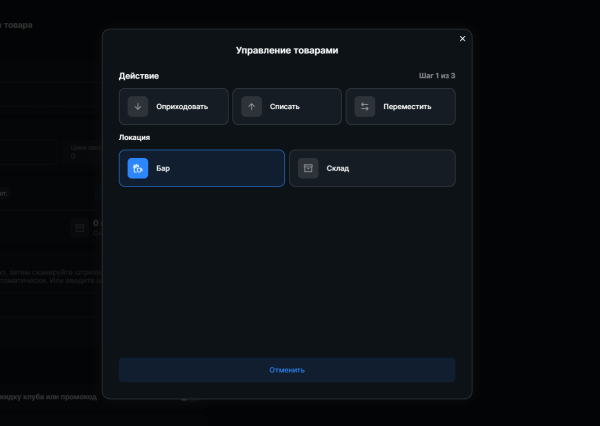
Task: Click the dimmed club discount or promo code text
Action: pos(49,397)
